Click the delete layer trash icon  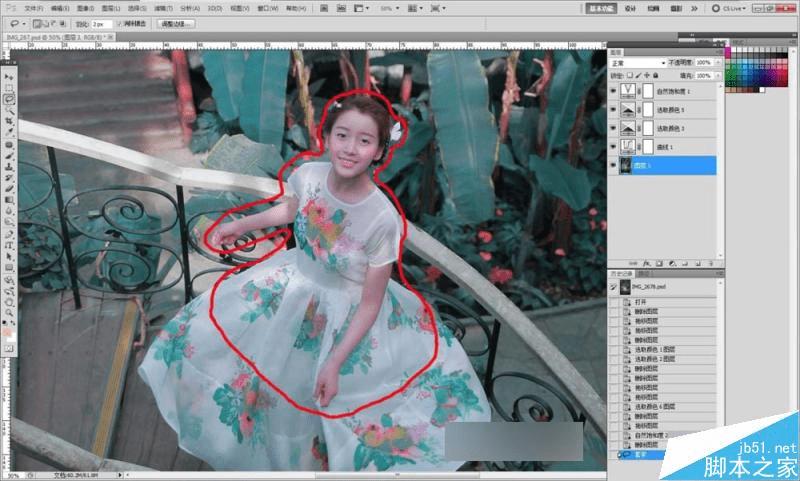pos(710,264)
